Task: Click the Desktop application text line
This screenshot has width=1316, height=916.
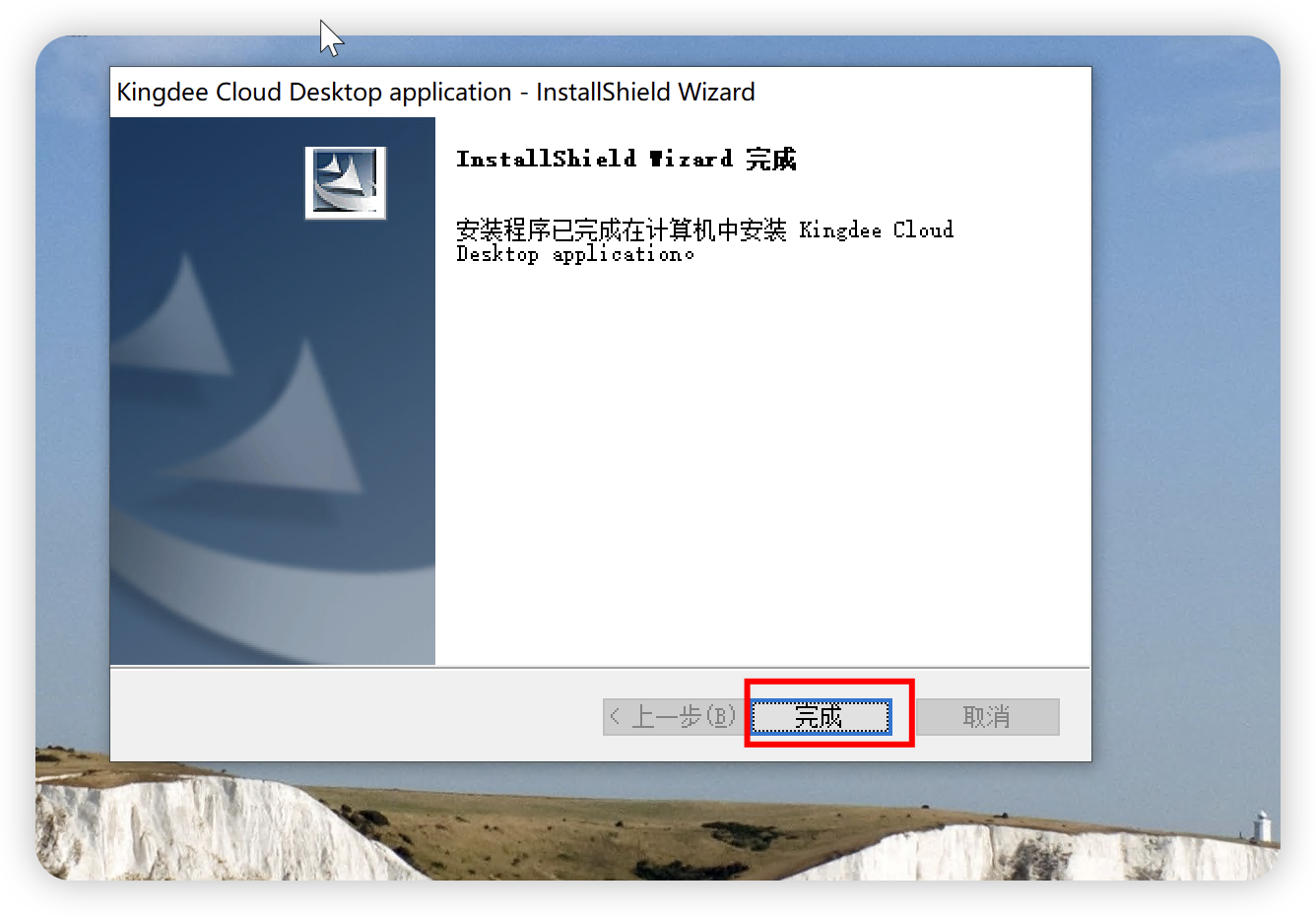Action: point(574,254)
